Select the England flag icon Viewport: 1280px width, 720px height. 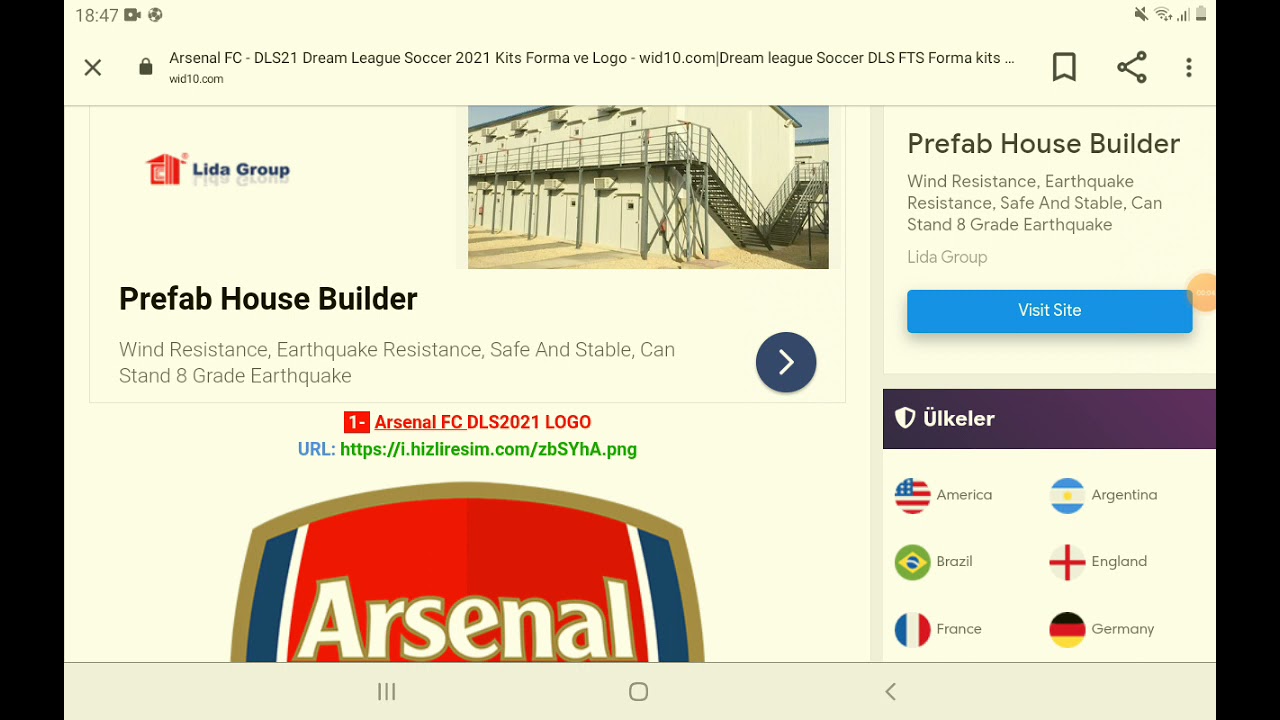[x=1067, y=562]
